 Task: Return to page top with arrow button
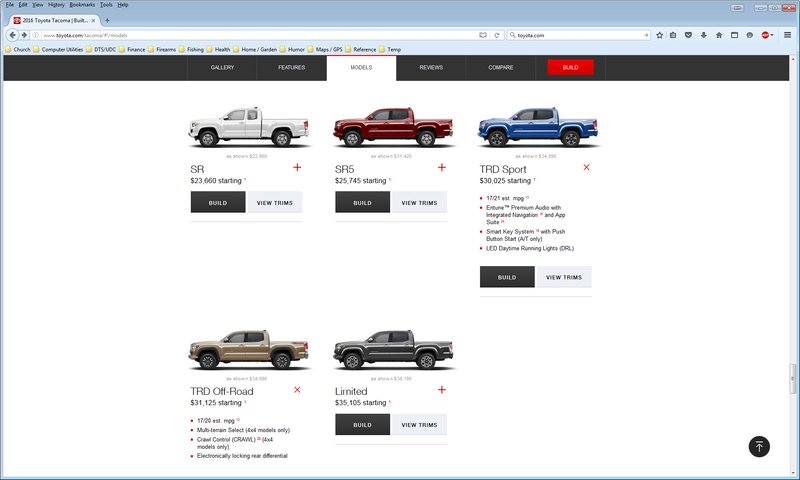(759, 446)
